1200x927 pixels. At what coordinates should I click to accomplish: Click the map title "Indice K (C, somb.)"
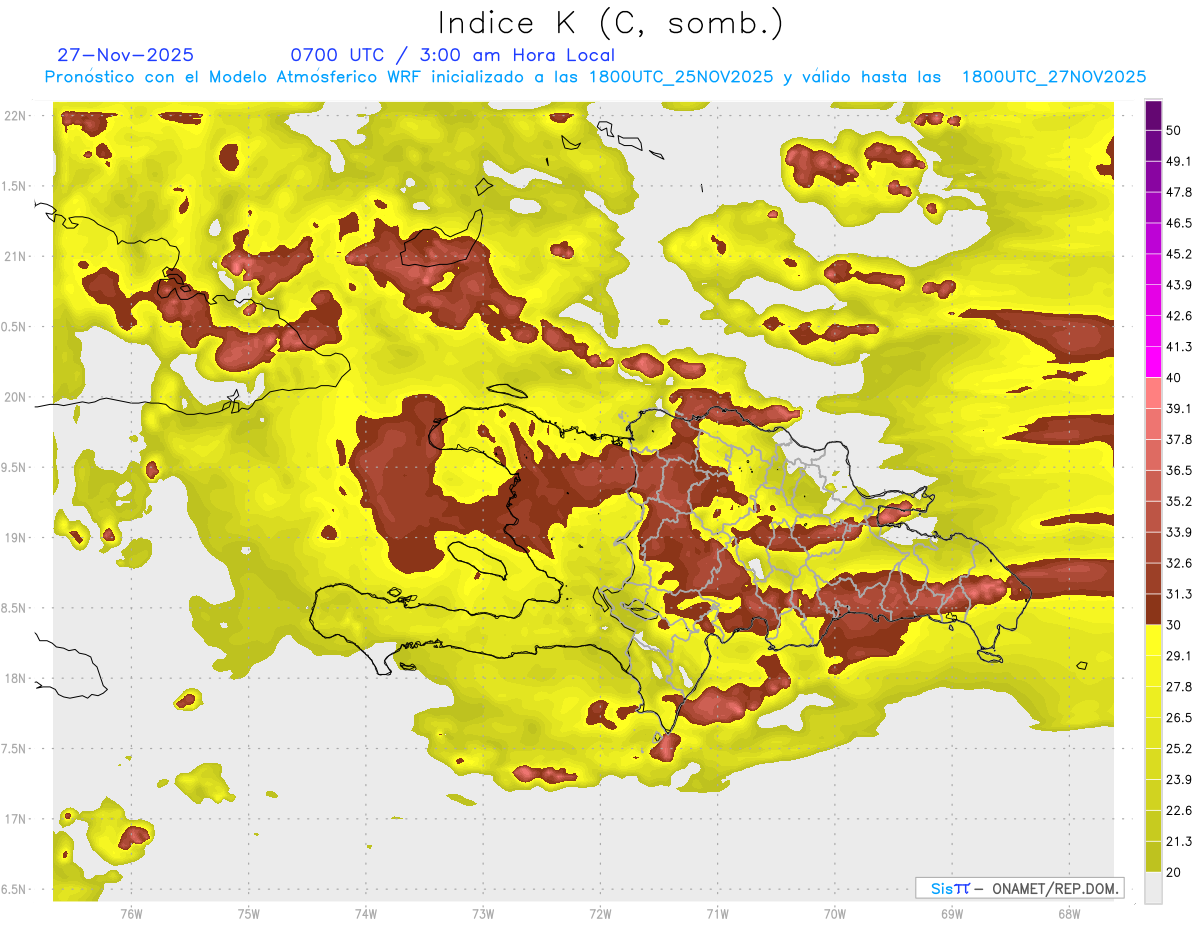[x=611, y=23]
